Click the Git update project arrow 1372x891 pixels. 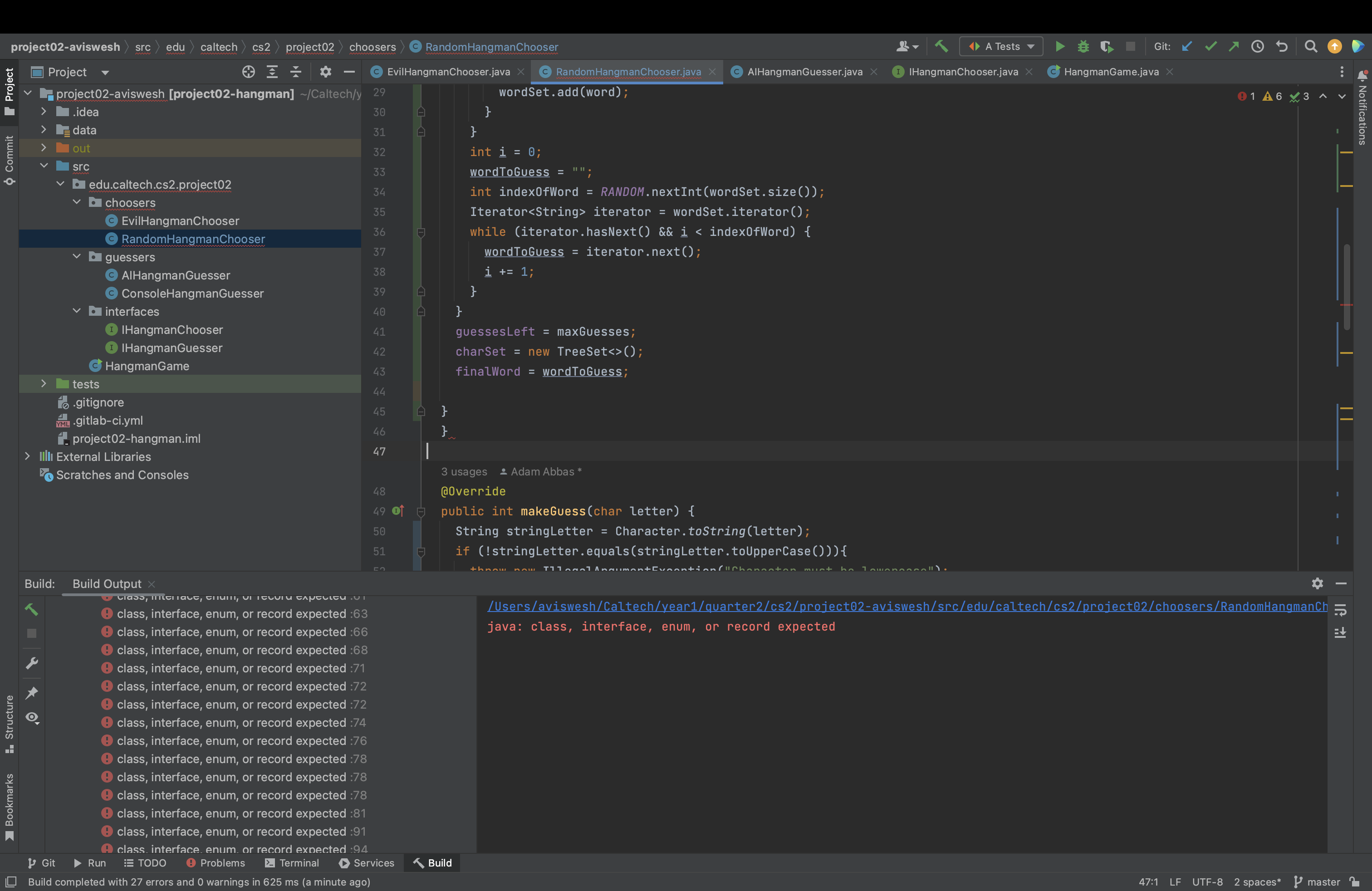(x=1186, y=47)
